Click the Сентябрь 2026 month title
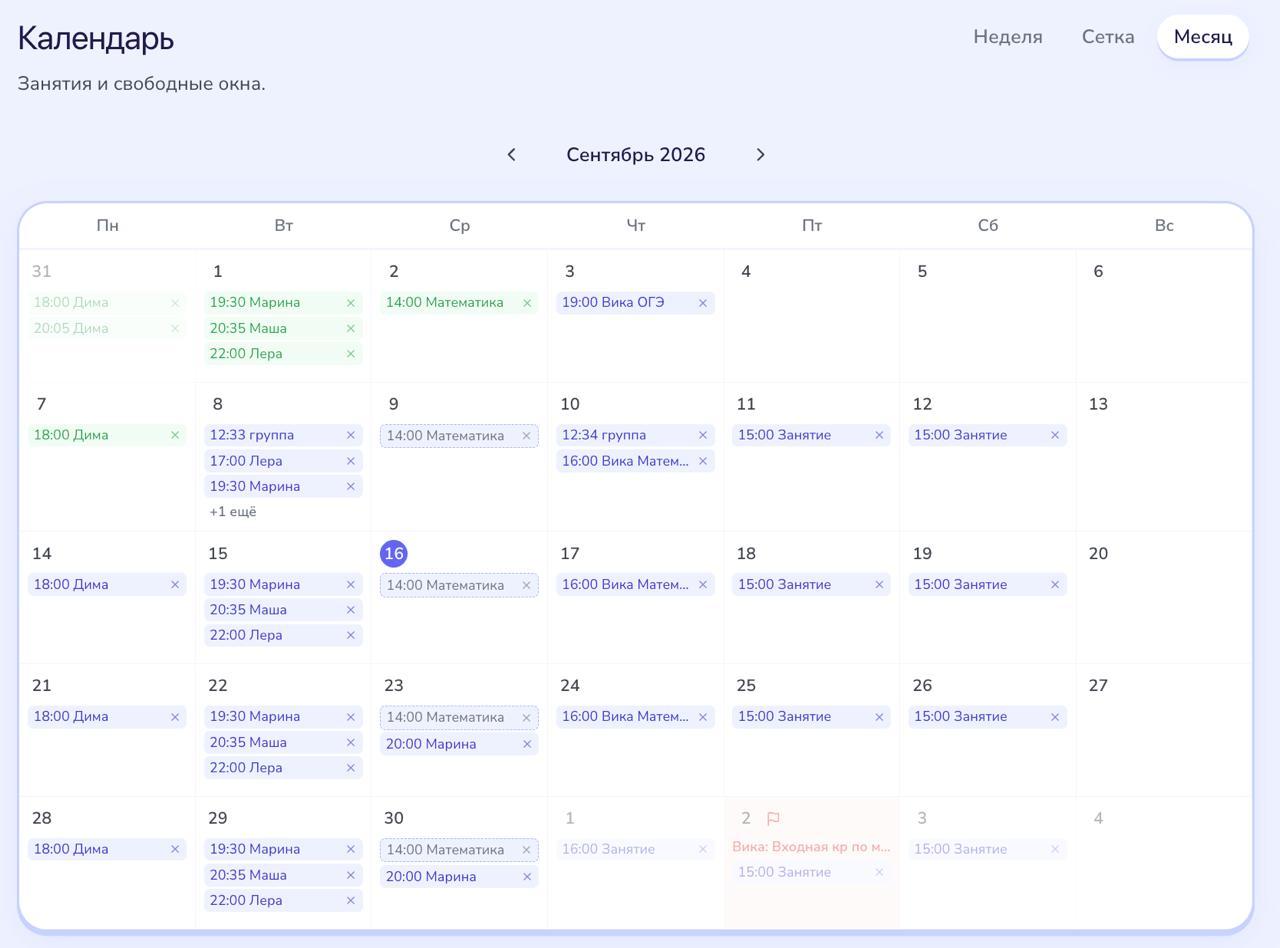Viewport: 1280px width, 948px height. [636, 155]
